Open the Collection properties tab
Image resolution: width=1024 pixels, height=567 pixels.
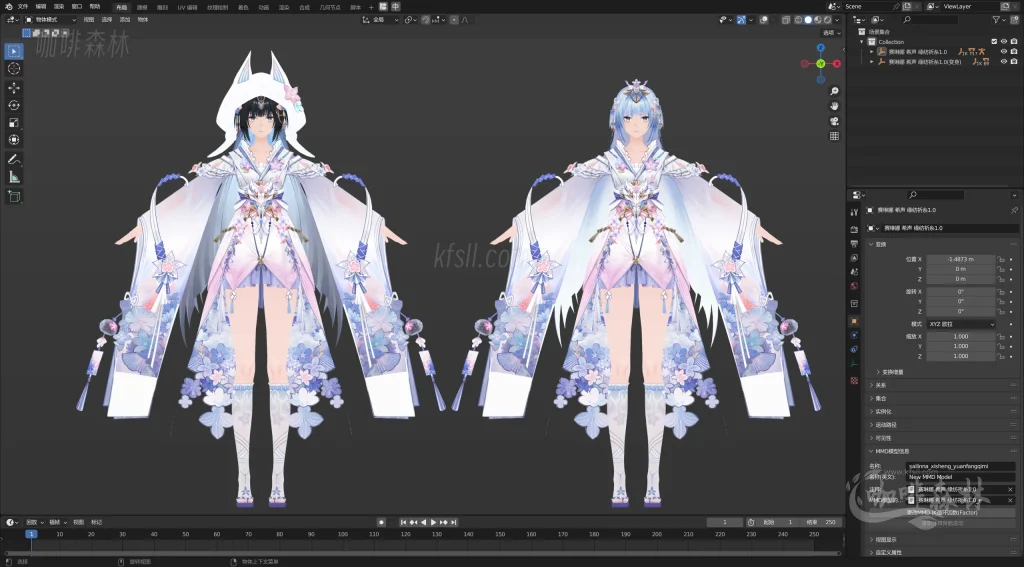(854, 304)
